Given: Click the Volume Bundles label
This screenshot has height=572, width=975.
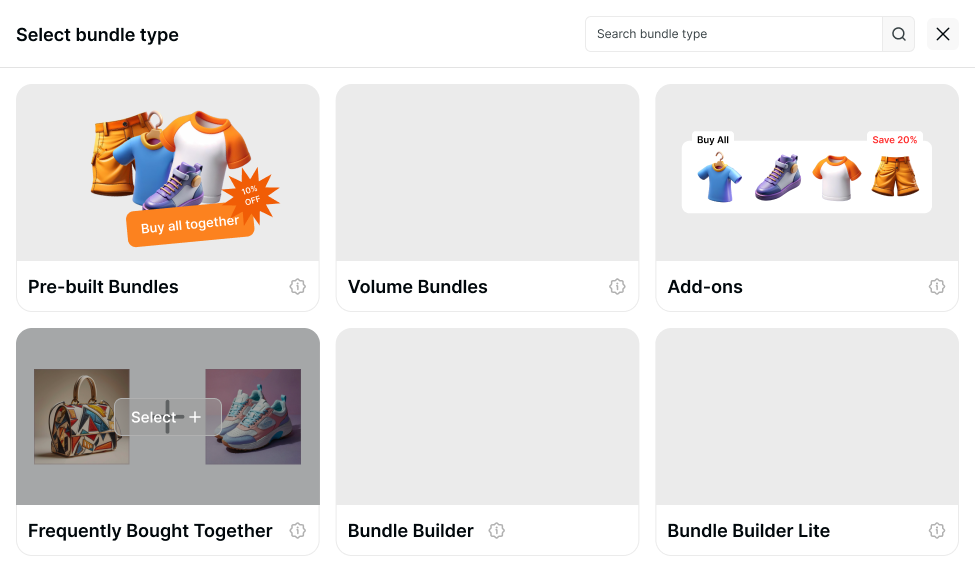Looking at the screenshot, I should coord(418,287).
